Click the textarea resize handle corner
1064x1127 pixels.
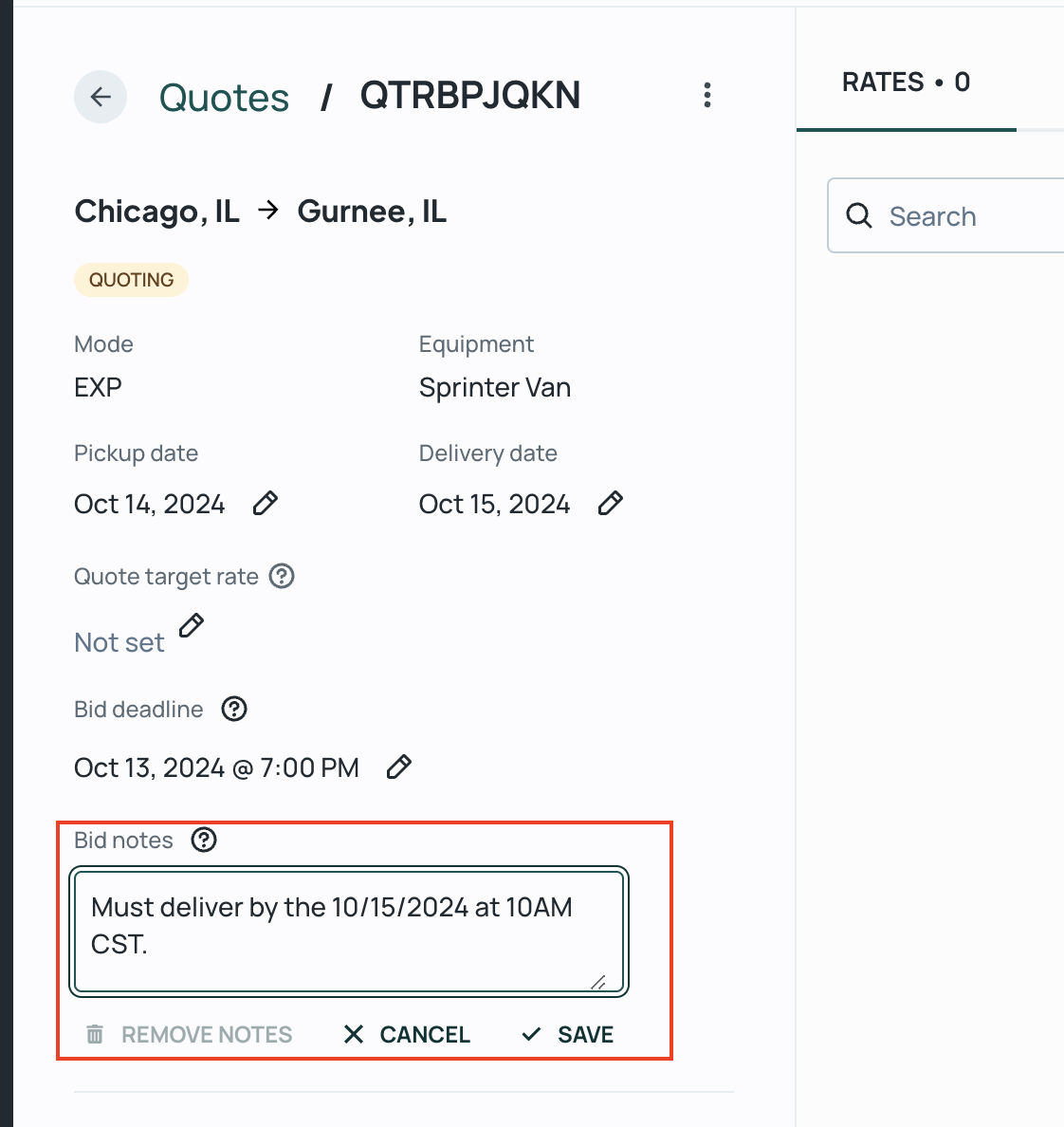597,982
